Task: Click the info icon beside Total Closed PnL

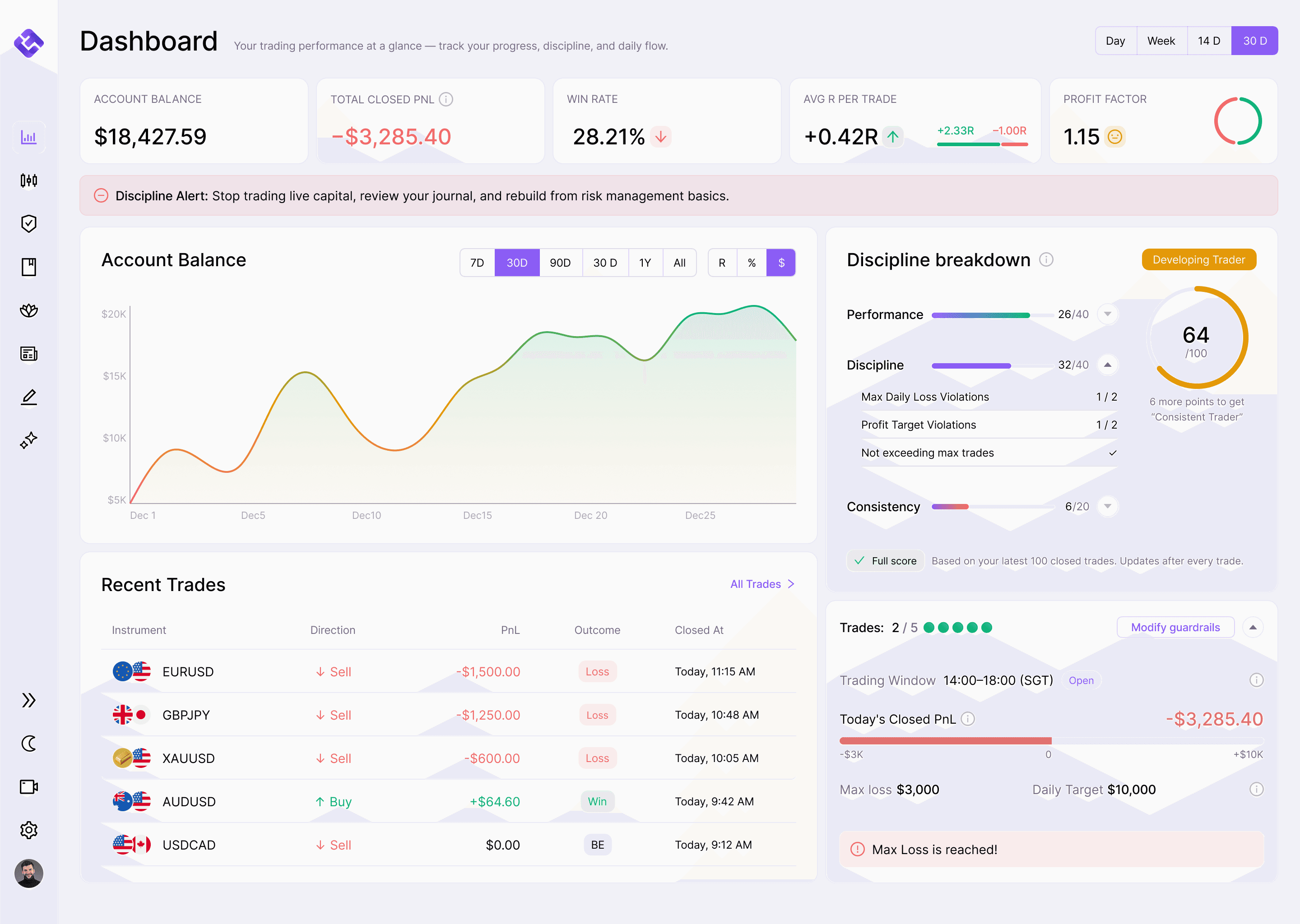Action: 446,100
